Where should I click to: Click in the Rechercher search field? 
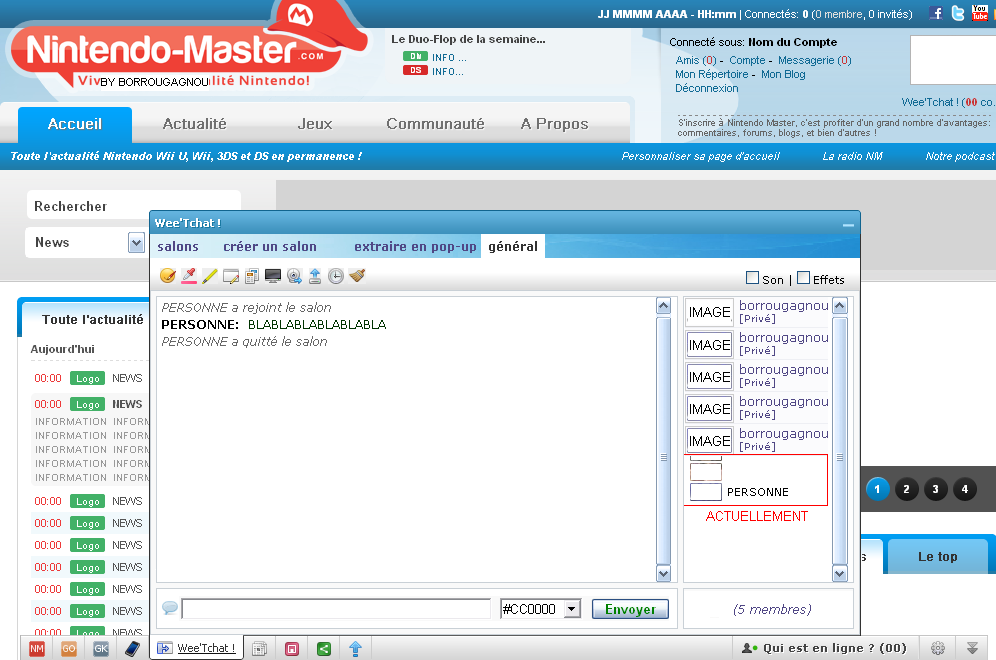[x=133, y=206]
